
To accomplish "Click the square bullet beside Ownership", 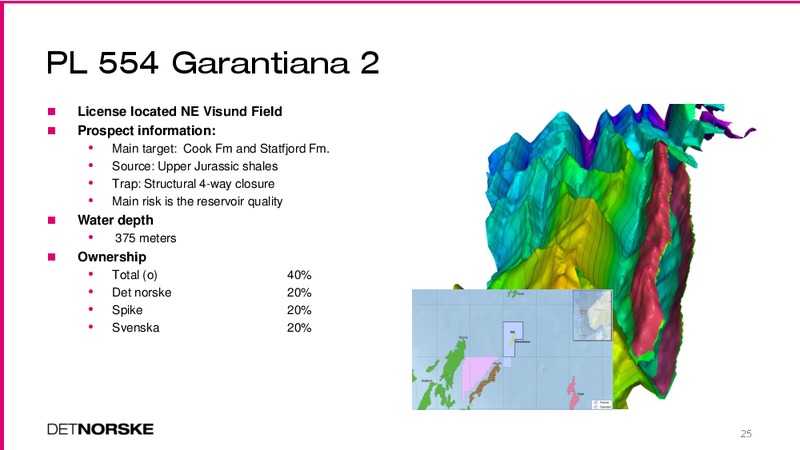I will point(52,257).
